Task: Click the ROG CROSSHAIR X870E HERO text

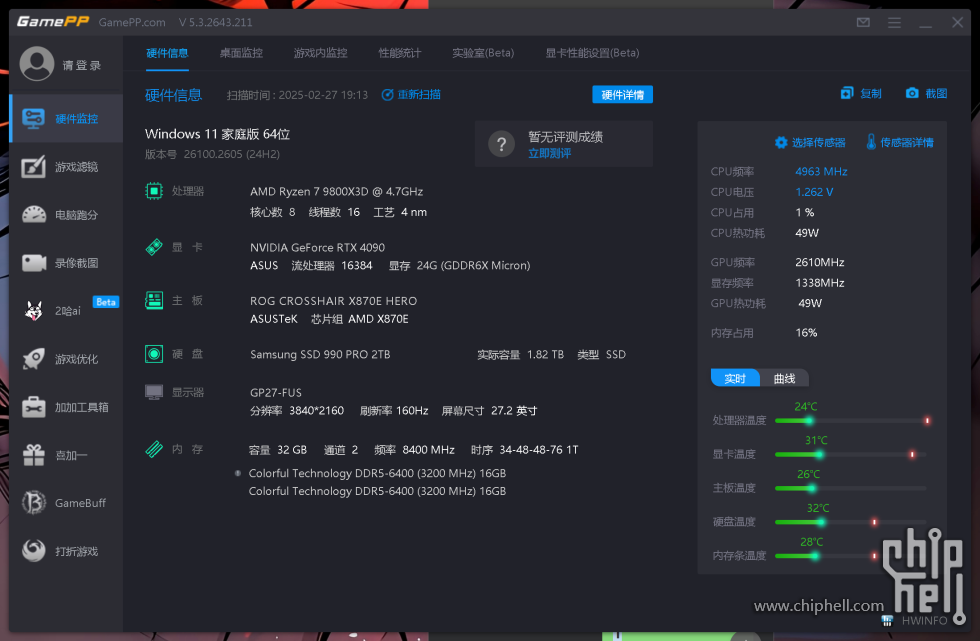Action: [x=333, y=301]
